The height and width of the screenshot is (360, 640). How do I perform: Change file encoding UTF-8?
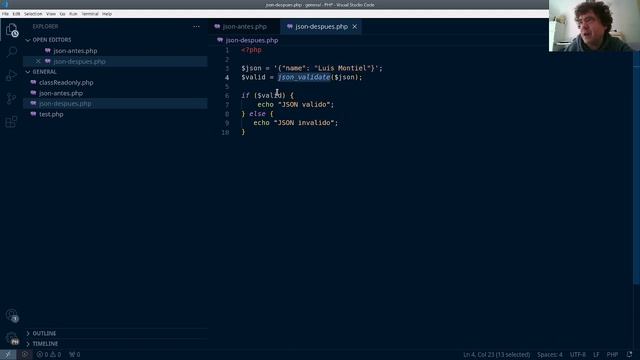578,355
